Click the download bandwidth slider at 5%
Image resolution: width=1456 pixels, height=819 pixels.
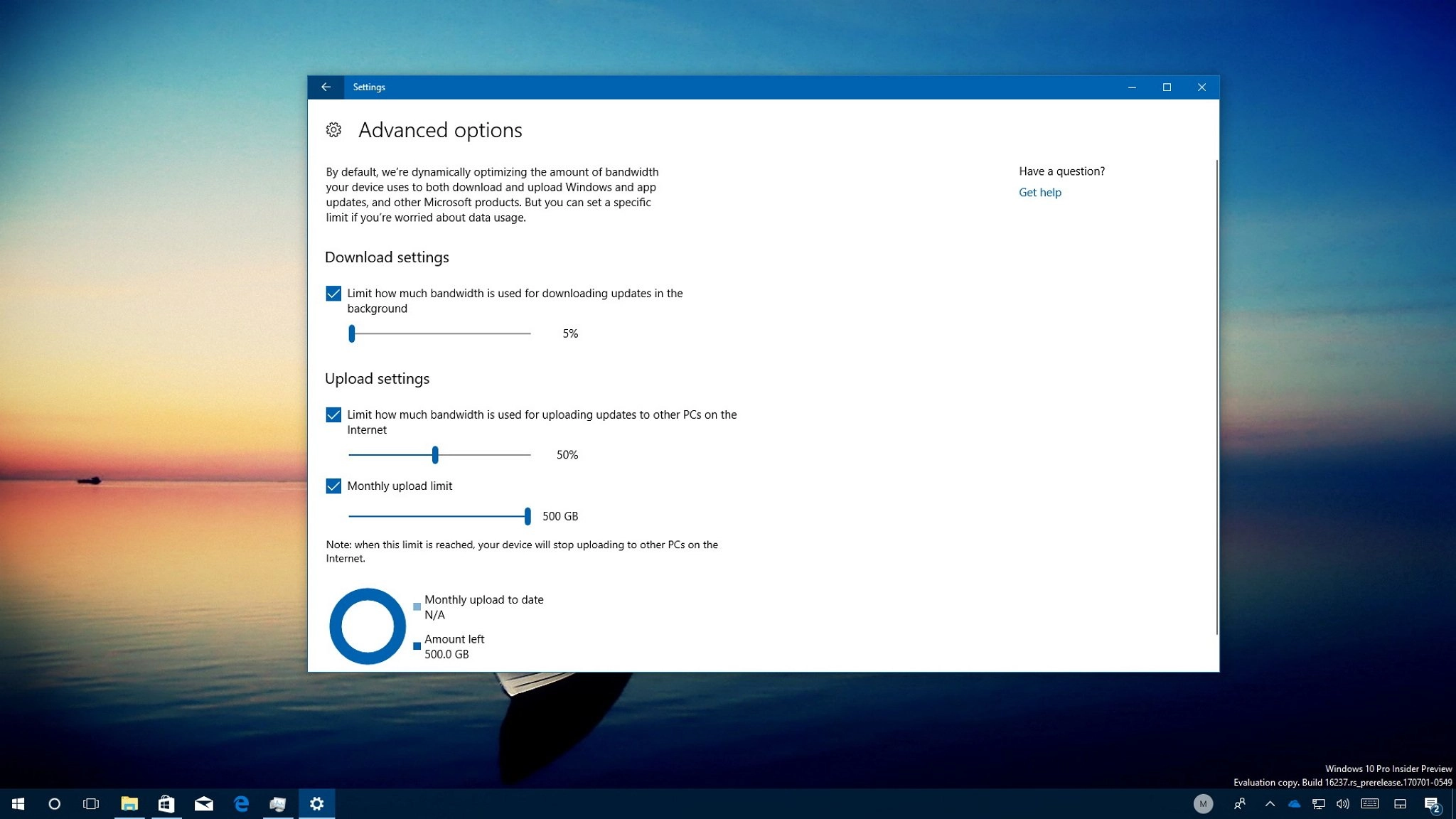(x=352, y=333)
